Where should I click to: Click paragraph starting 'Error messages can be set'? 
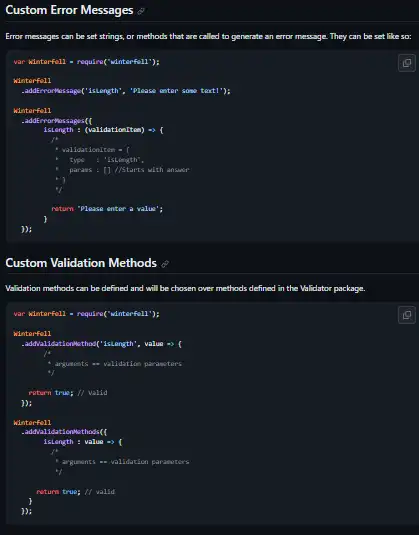pos(208,36)
